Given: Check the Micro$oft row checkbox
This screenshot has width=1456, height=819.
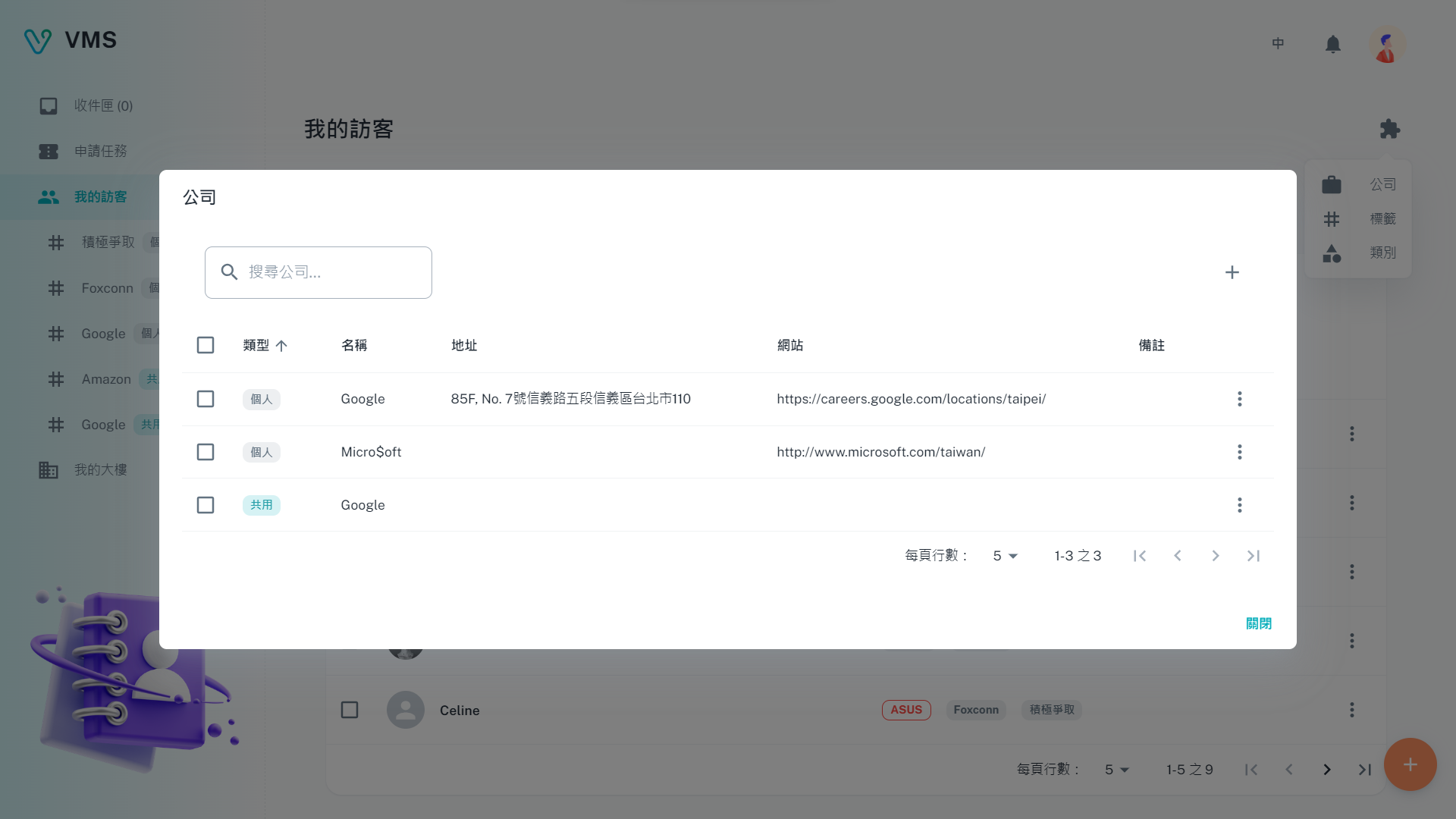Looking at the screenshot, I should 206,452.
